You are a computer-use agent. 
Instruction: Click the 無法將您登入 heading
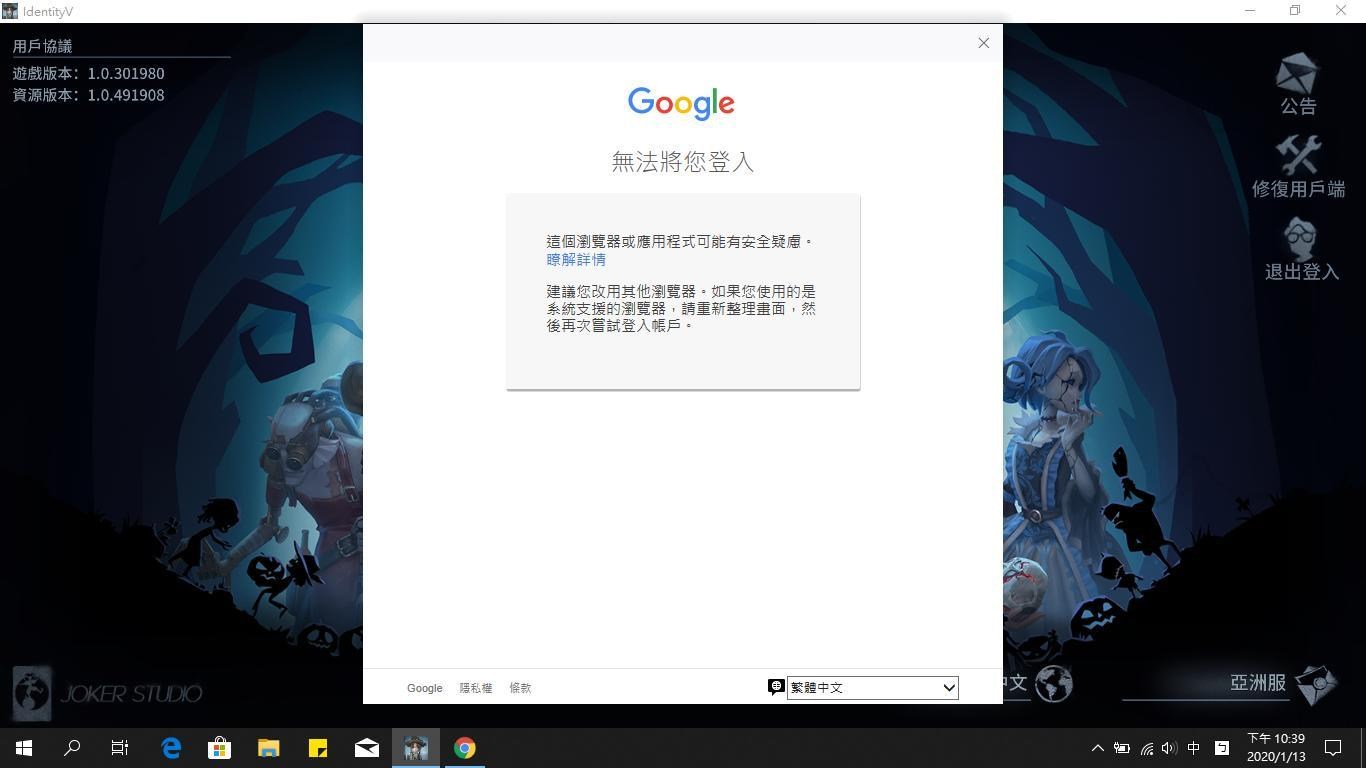(x=683, y=162)
